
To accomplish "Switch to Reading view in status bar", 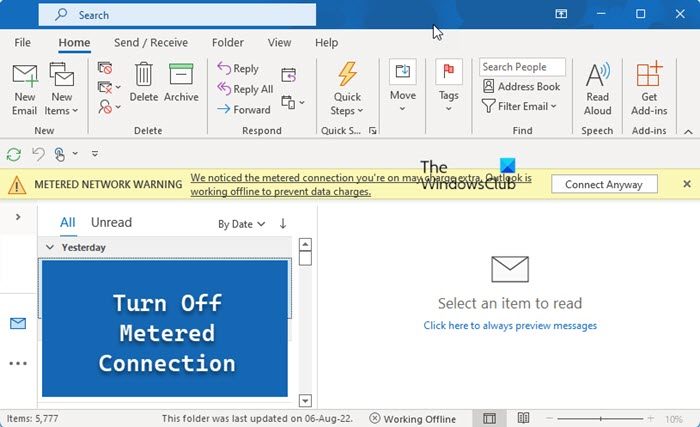I will click(x=523, y=418).
